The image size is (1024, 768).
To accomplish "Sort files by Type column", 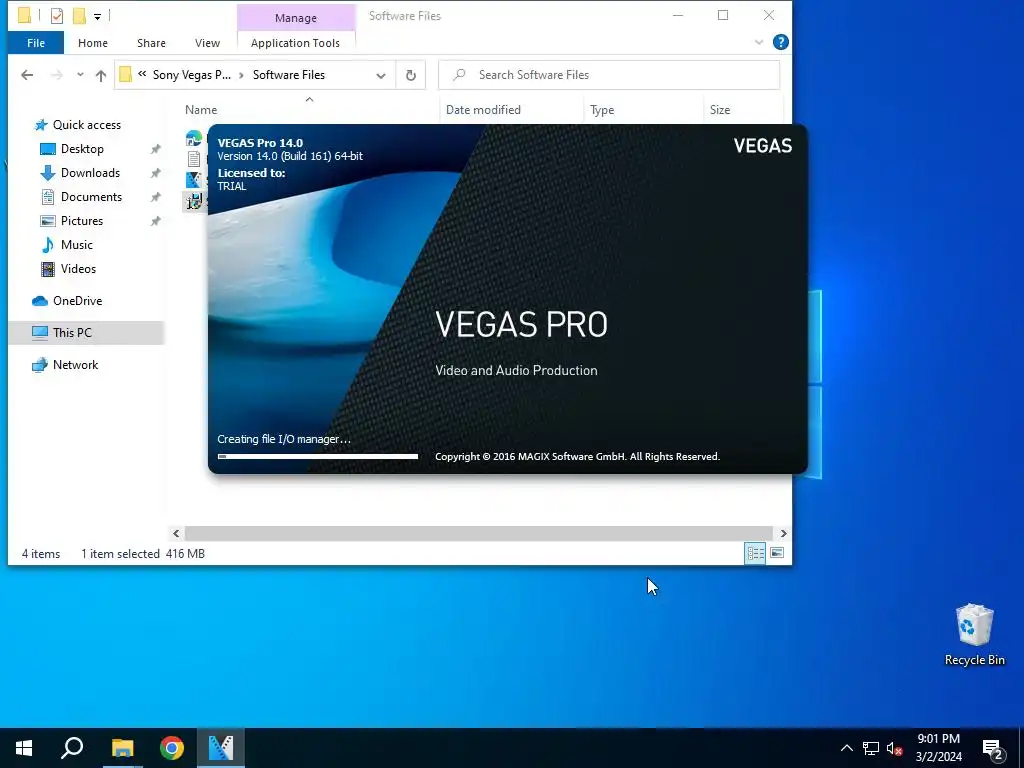I will tap(602, 110).
